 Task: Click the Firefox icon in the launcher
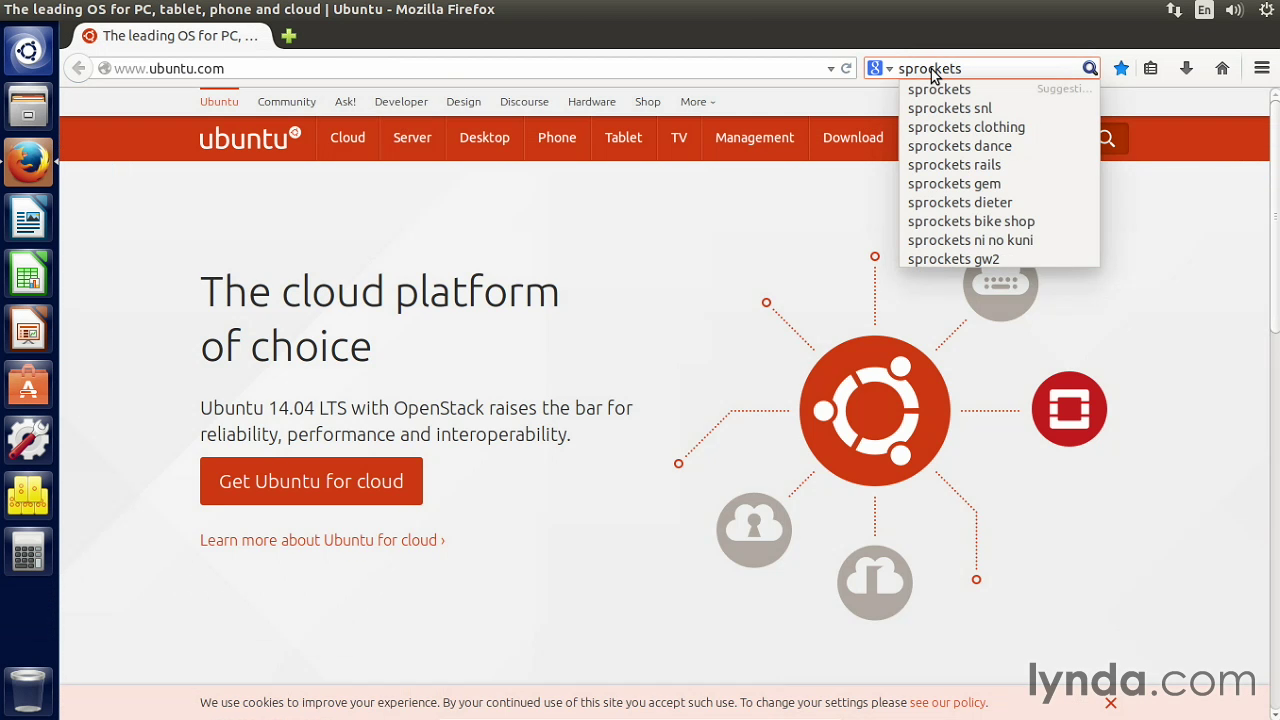(x=28, y=161)
